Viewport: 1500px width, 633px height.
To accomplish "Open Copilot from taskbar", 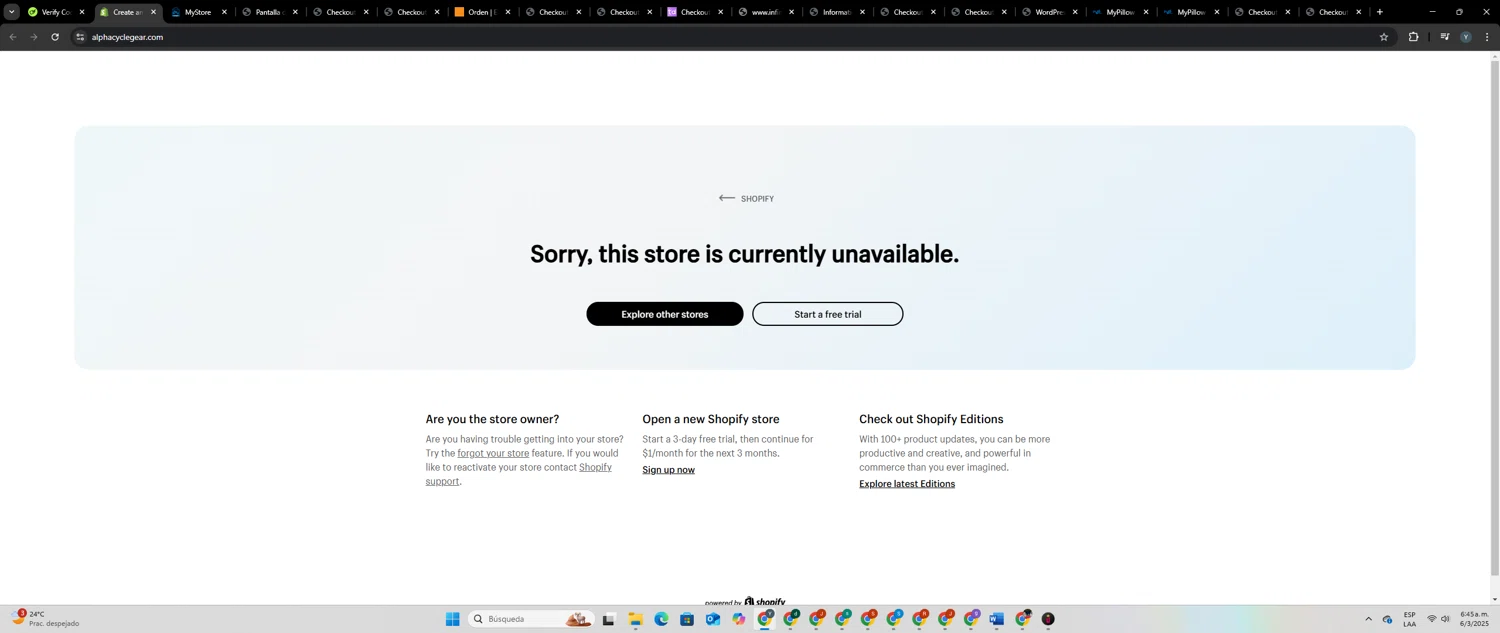I will pos(739,620).
